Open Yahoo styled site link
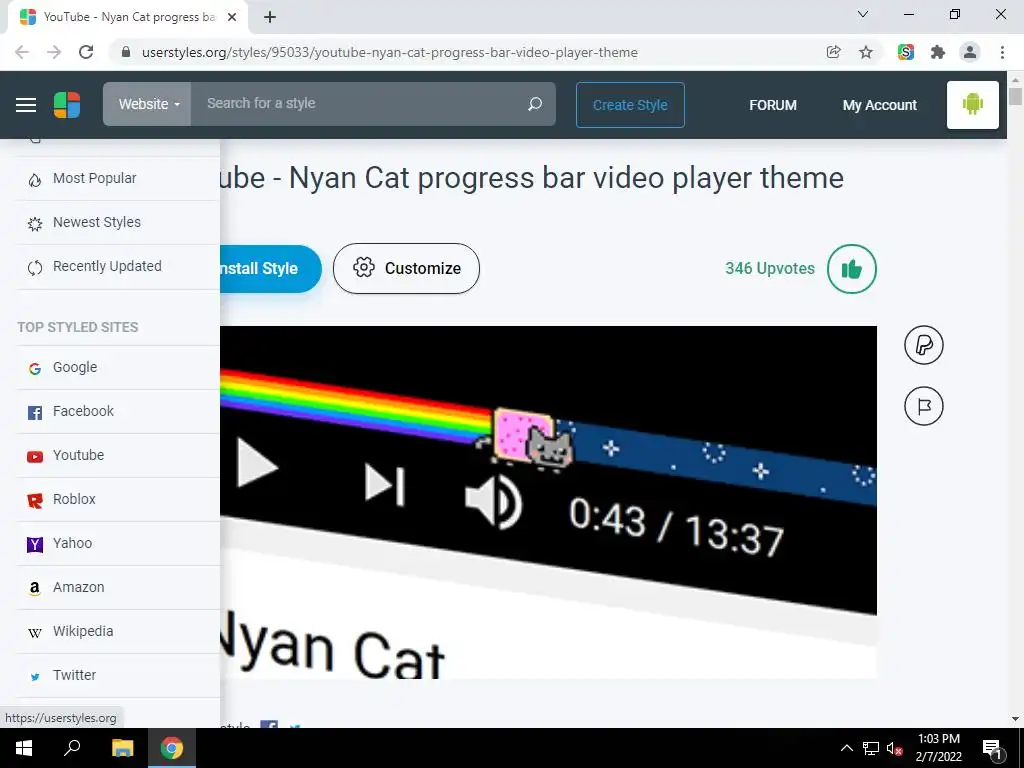The image size is (1024, 768). click(118, 543)
